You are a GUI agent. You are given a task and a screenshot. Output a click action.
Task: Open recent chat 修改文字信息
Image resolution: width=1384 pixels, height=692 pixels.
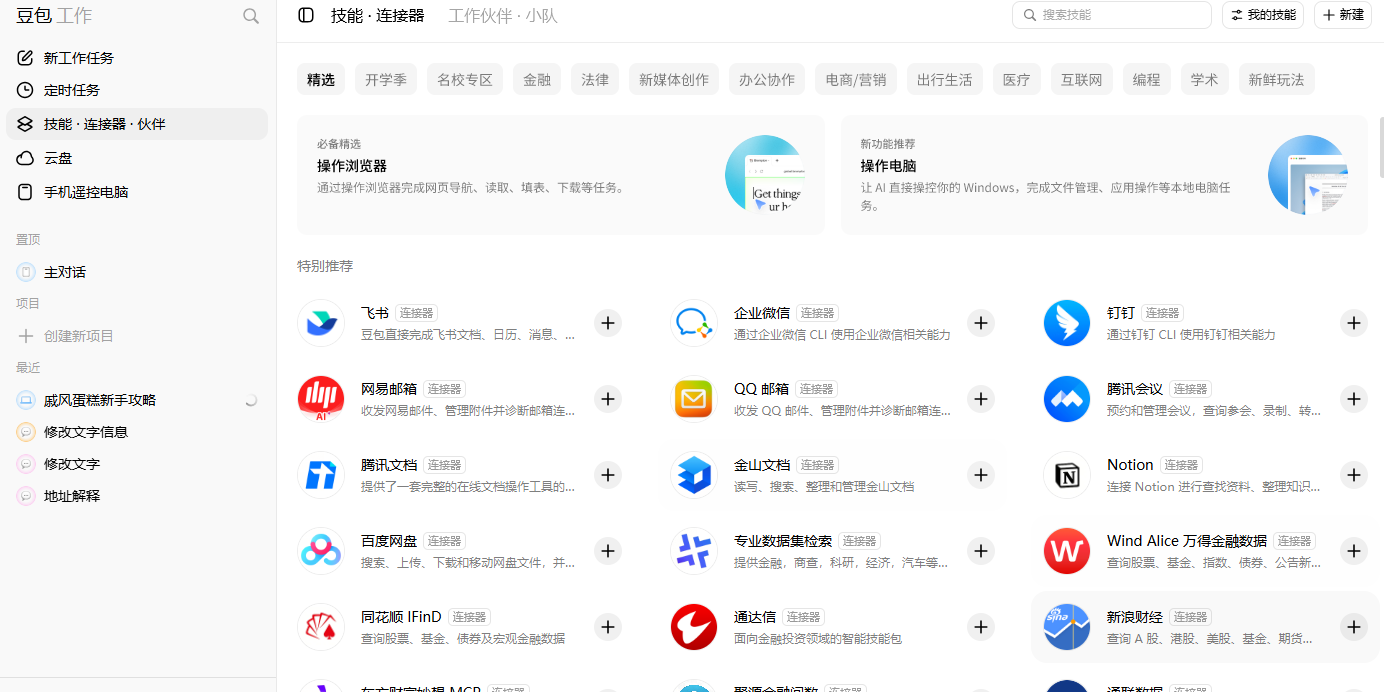click(137, 432)
